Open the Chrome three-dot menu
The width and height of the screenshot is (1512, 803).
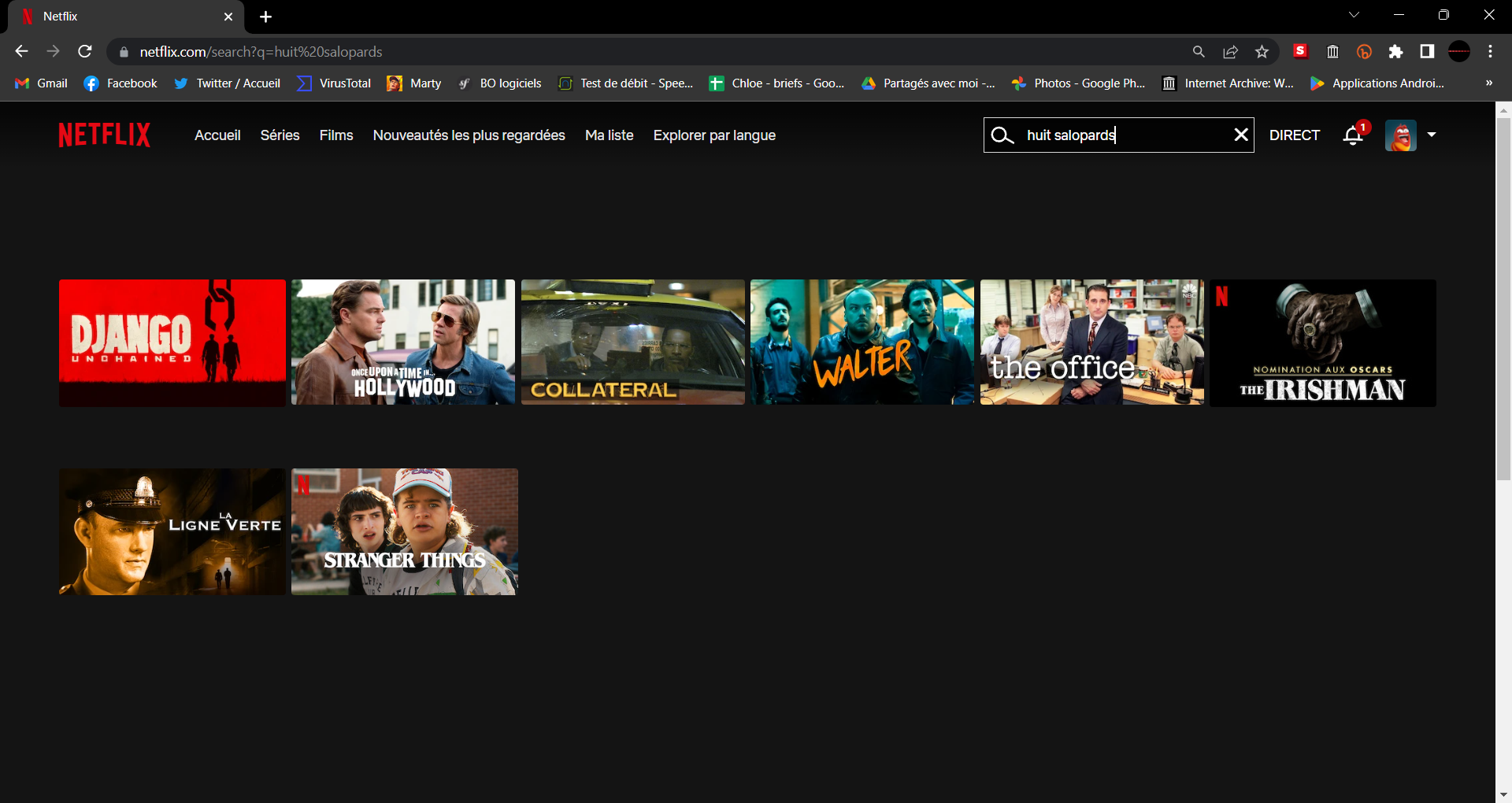1490,52
